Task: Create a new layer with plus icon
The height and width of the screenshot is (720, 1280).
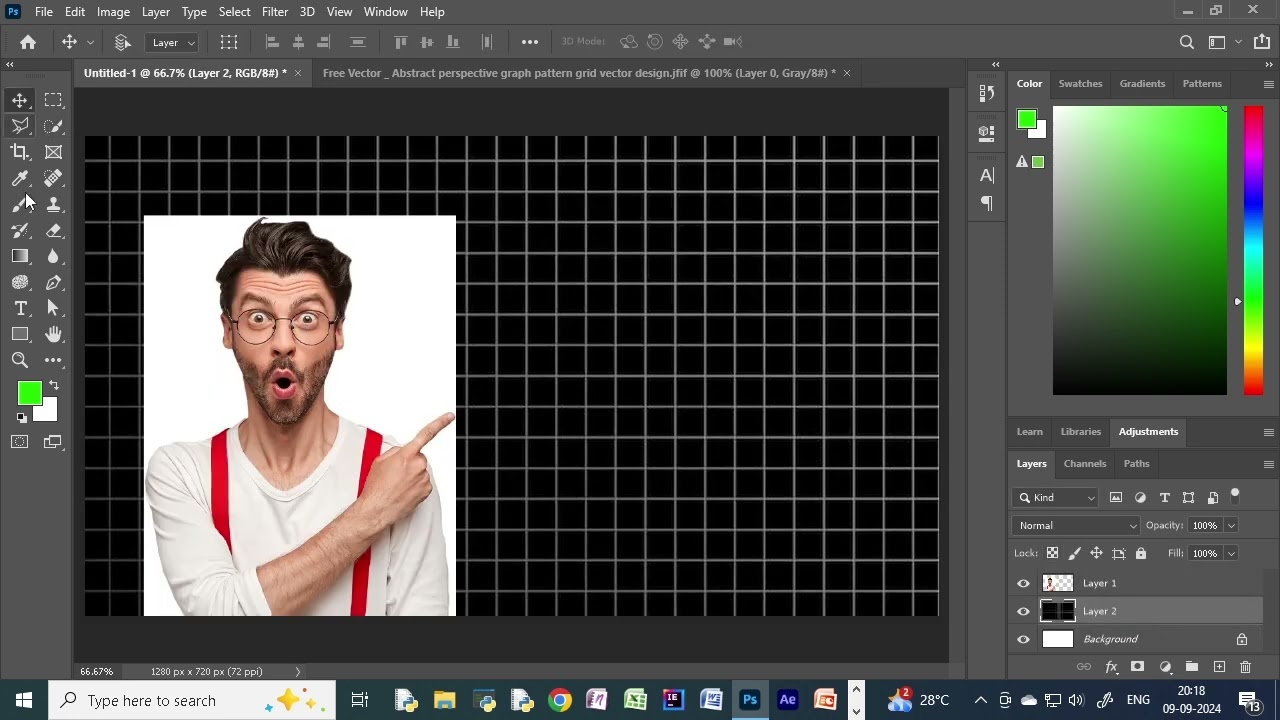Action: [1219, 667]
